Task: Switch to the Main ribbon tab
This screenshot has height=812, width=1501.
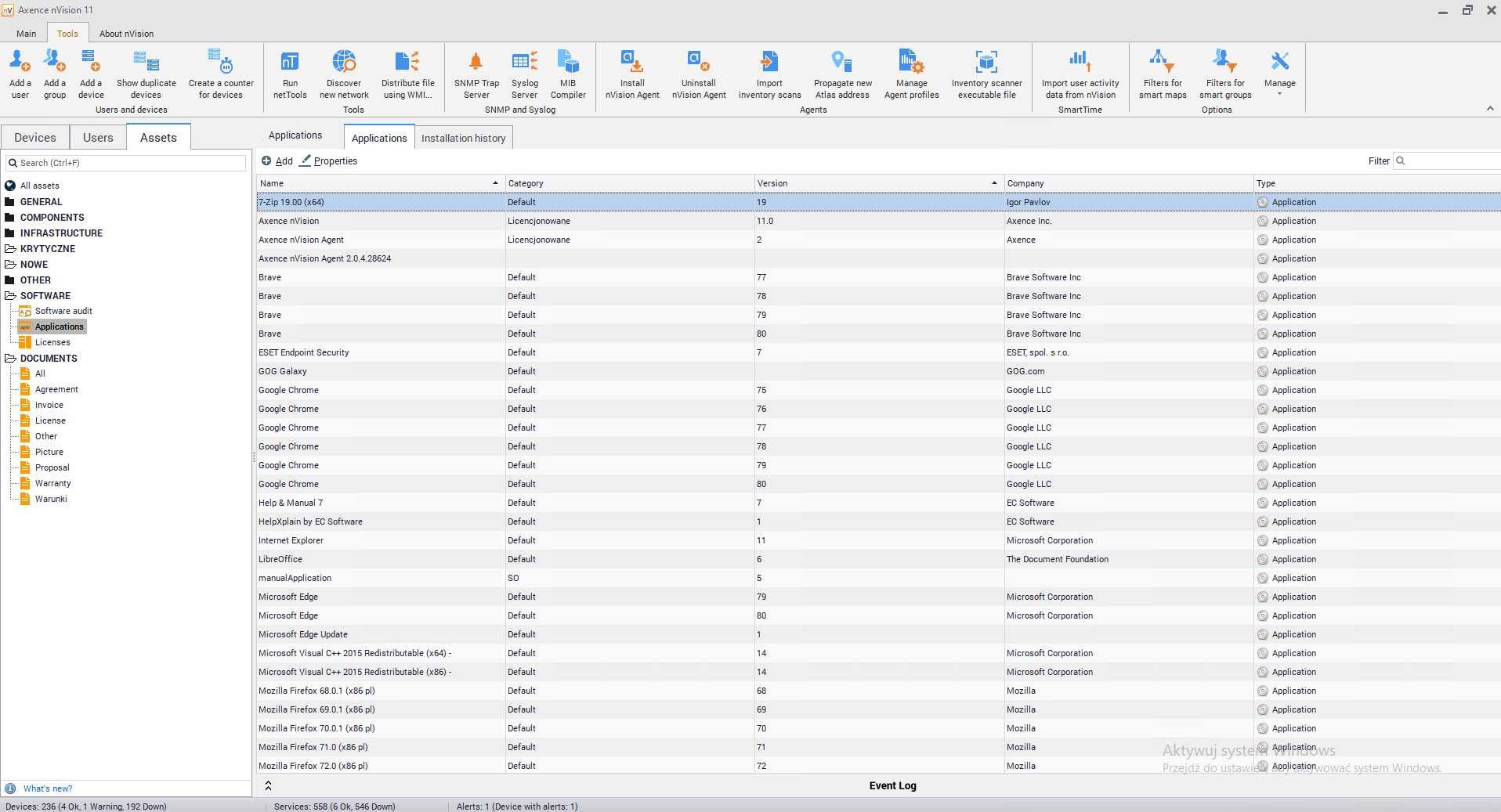Action: point(27,34)
